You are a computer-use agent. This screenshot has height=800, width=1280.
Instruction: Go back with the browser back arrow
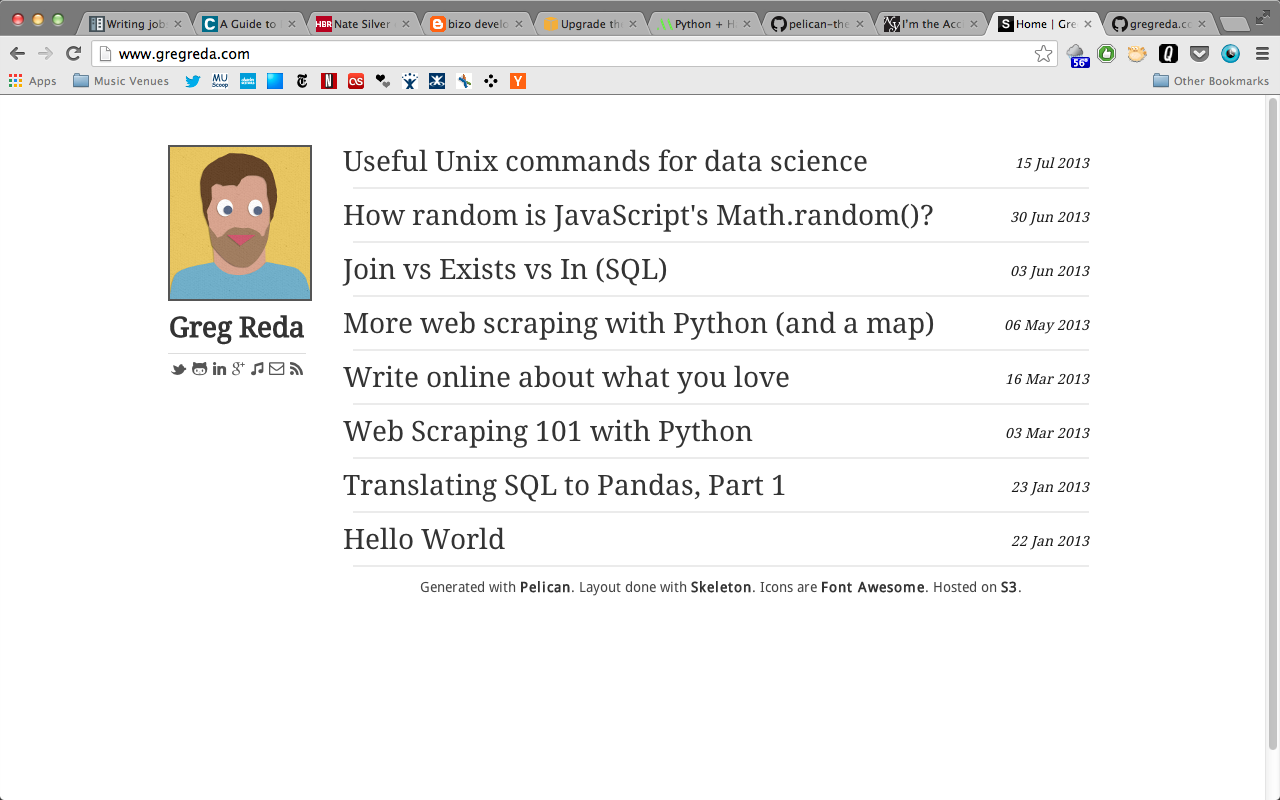(17, 54)
